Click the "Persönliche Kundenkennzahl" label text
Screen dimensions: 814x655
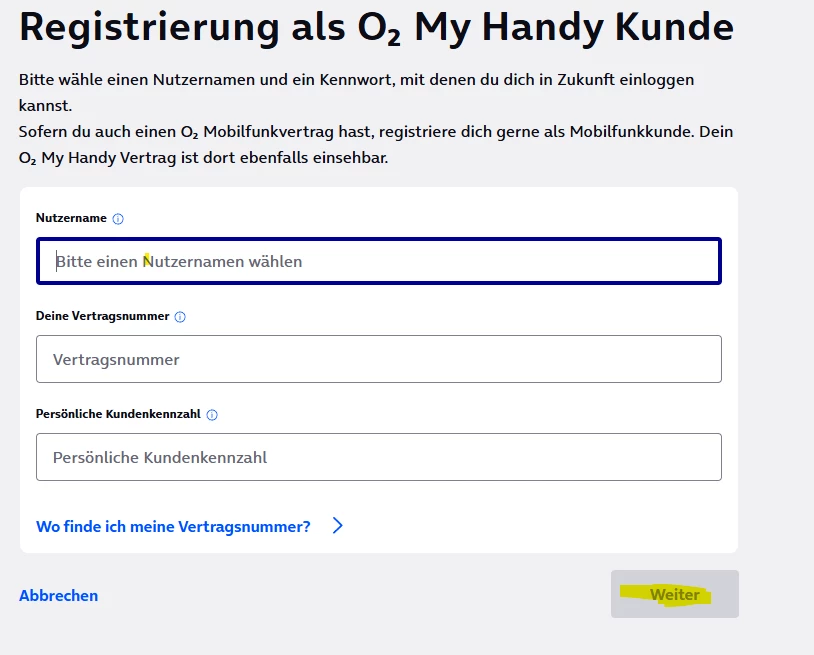tap(118, 414)
